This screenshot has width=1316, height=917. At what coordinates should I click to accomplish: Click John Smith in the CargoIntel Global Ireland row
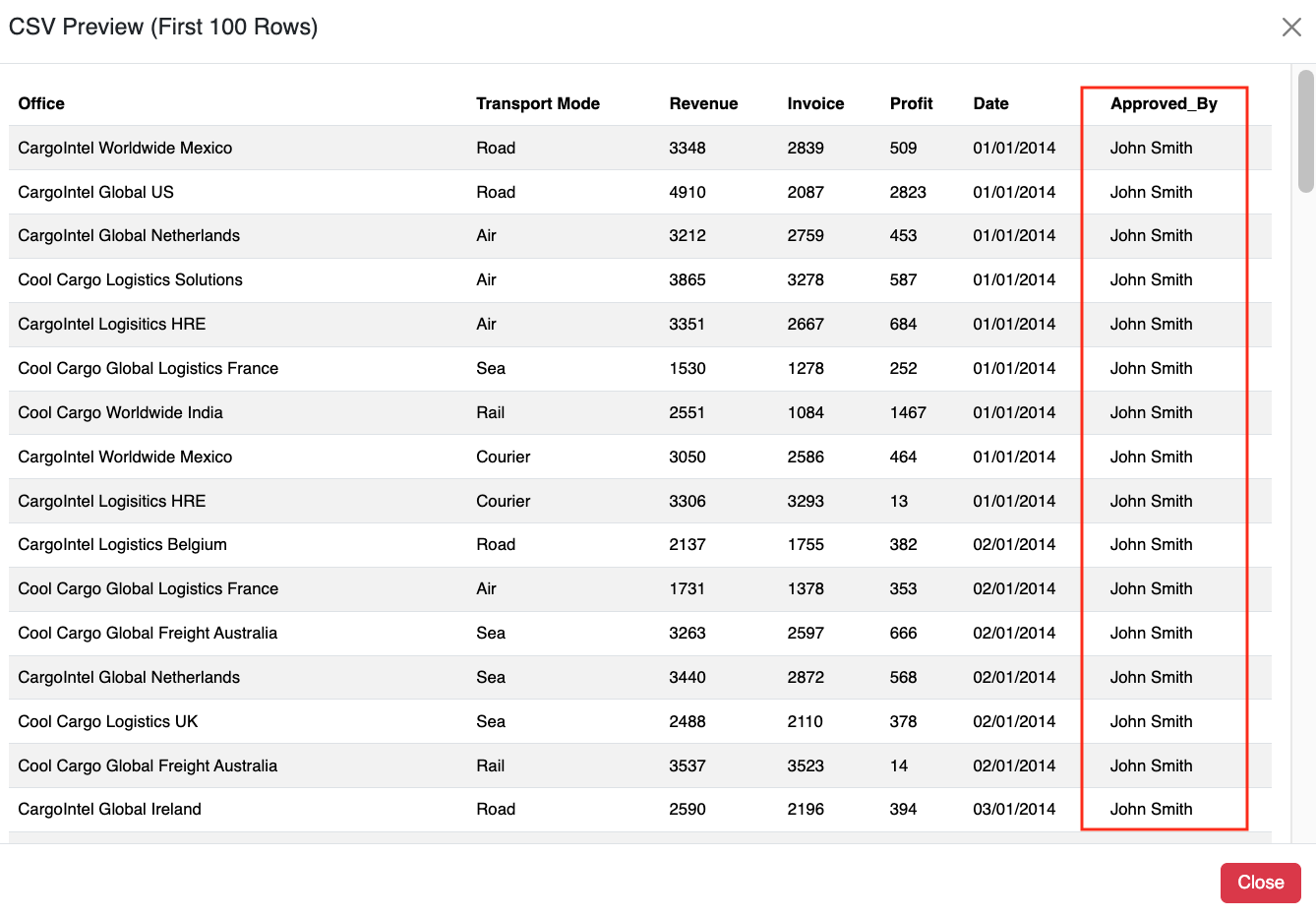pos(1151,809)
